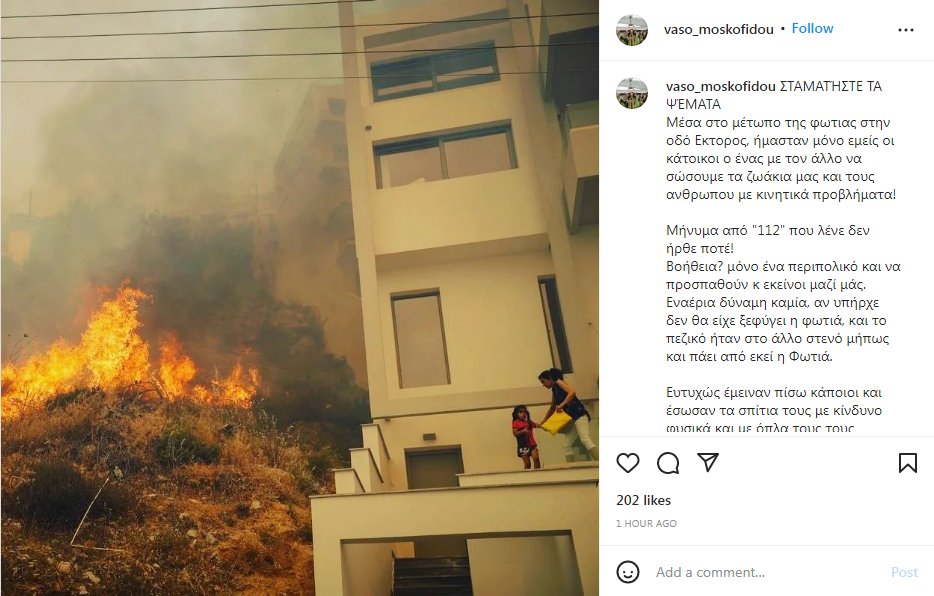Image resolution: width=934 pixels, height=596 pixels.
Task: Open vaso_moskofidou username in caption
Action: pos(721,86)
